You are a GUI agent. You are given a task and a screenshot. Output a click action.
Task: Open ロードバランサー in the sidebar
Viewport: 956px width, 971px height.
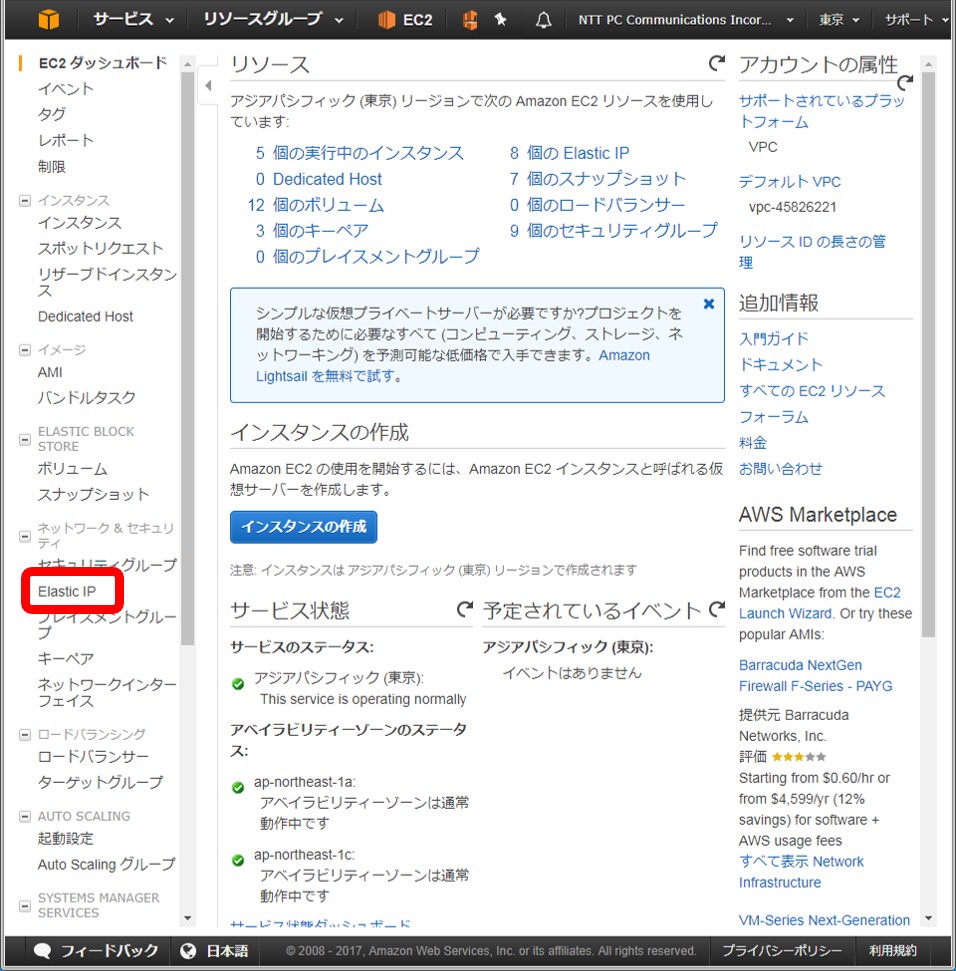93,757
